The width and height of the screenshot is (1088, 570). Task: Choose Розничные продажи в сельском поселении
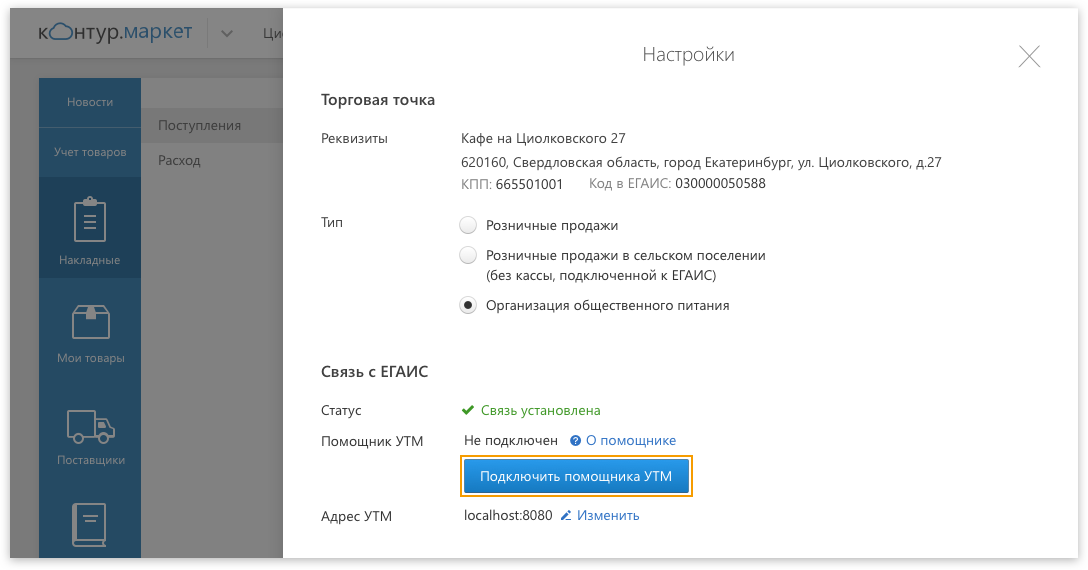pos(468,255)
